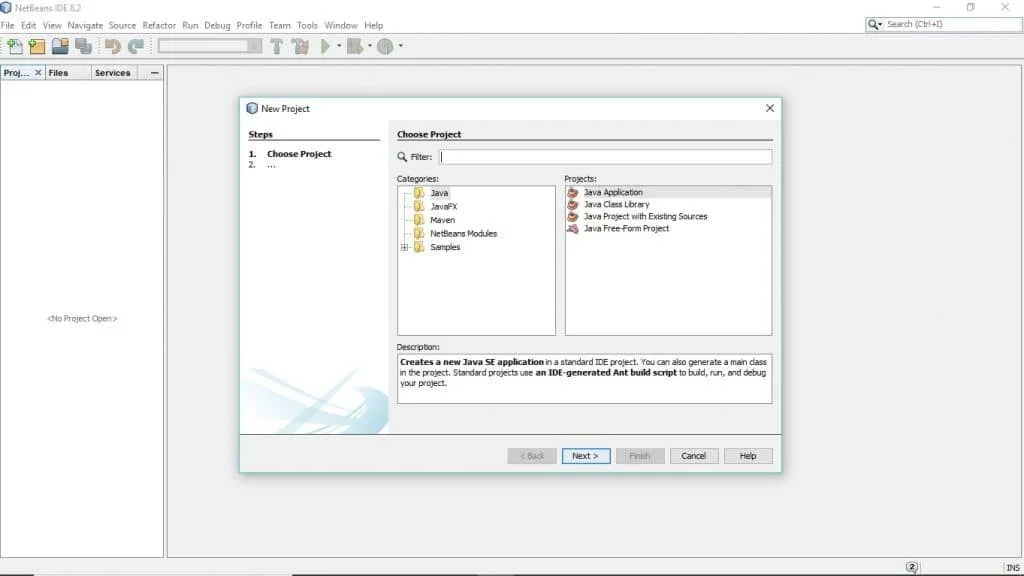Click the Java Free-Form Project icon
This screenshot has height=576, width=1024.
tap(573, 229)
